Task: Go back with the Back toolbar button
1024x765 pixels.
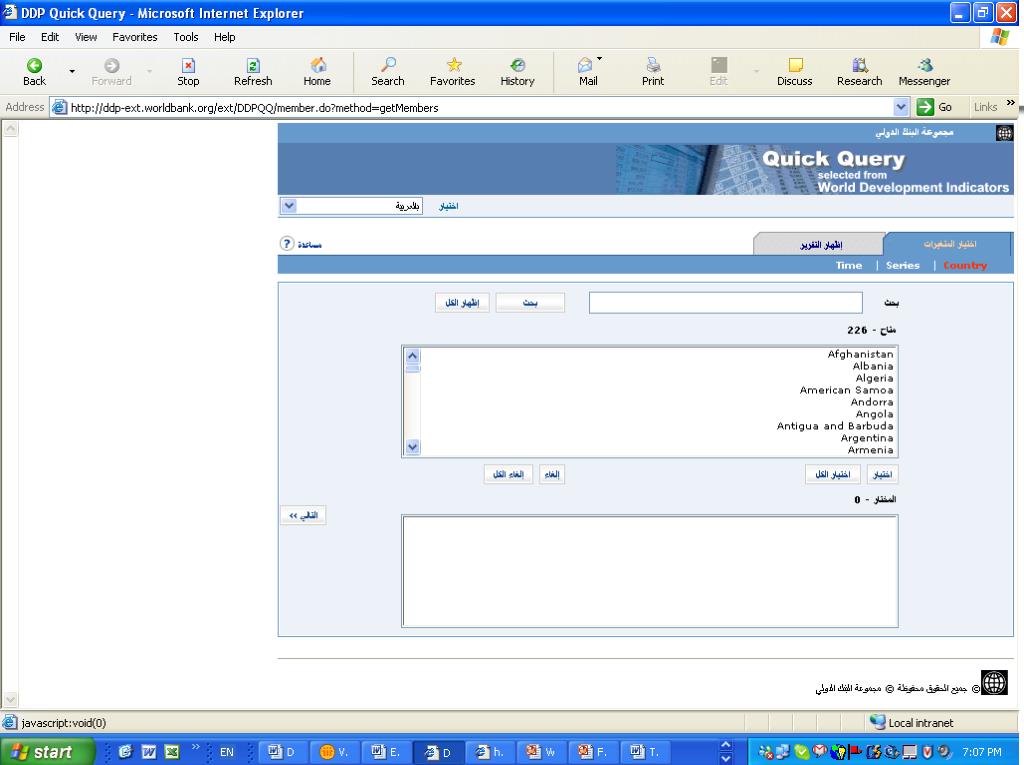Action: coord(34,71)
